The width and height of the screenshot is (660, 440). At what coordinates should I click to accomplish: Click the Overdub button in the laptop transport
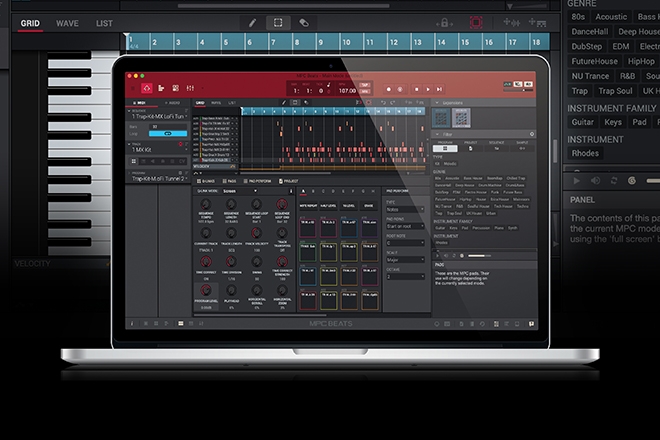[400, 89]
